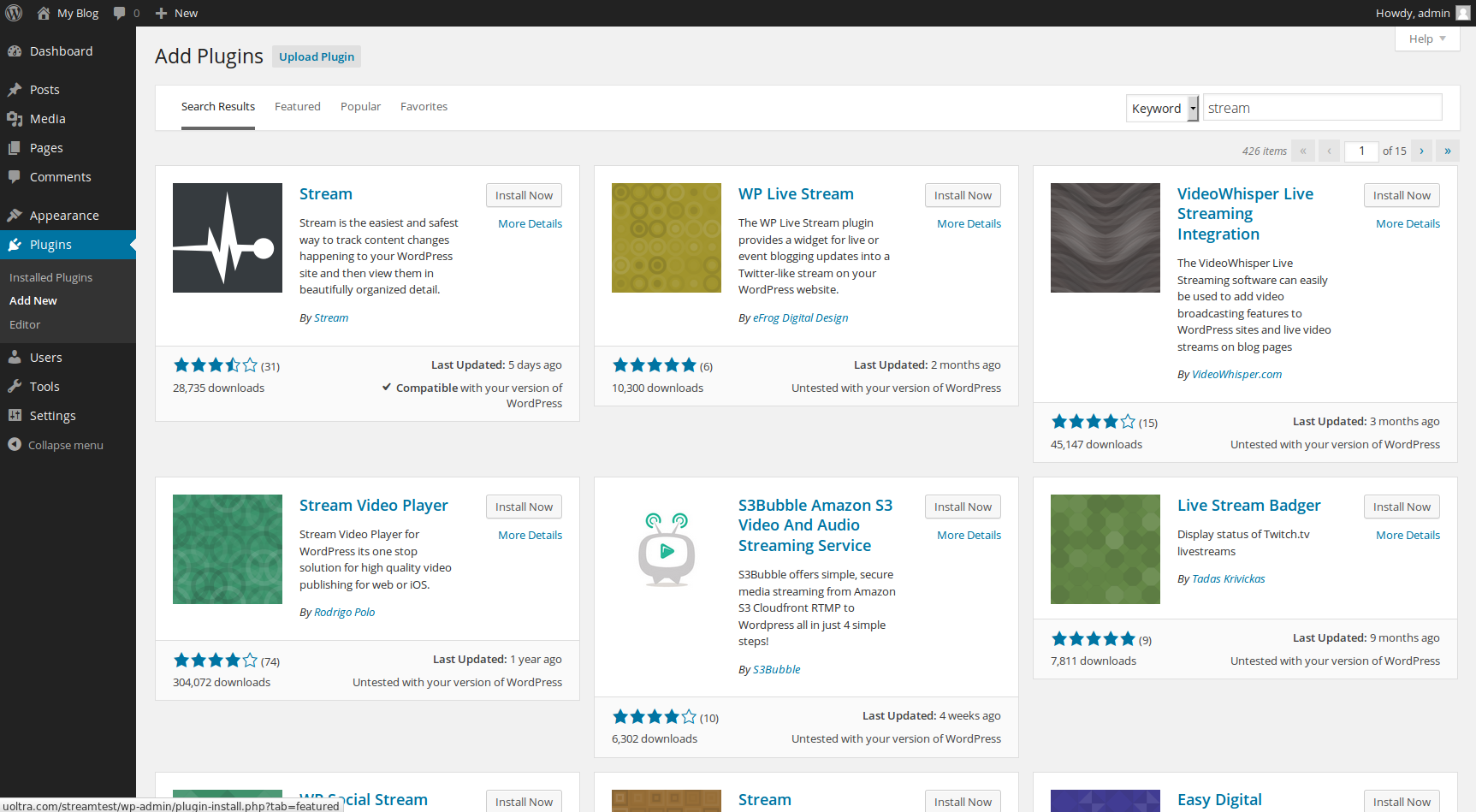
Task: Open Stream Video Player thumbnail
Action: (x=228, y=549)
